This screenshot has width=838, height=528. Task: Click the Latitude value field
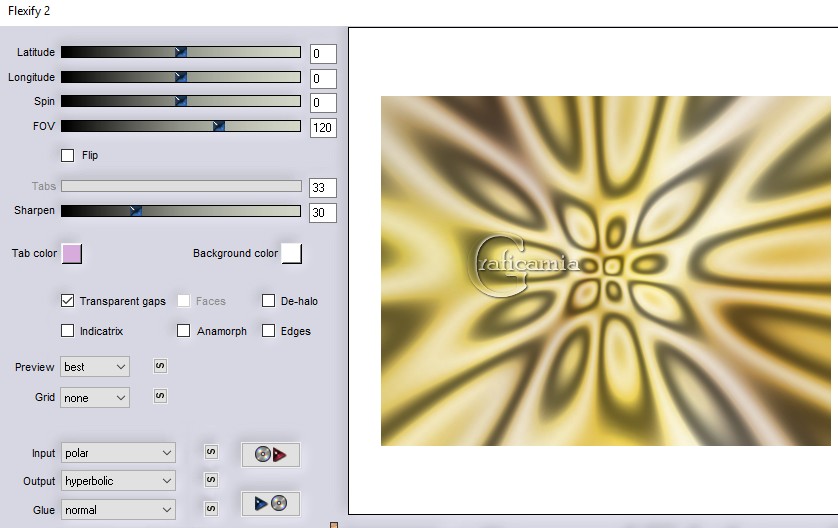point(323,53)
